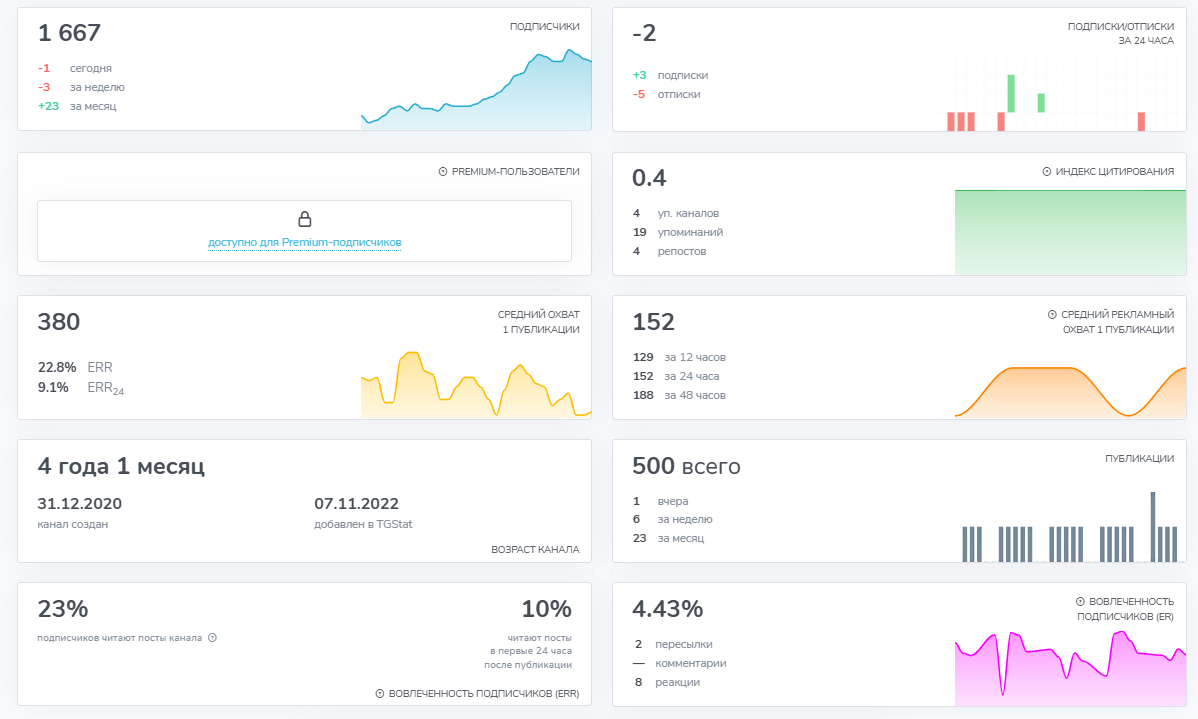Select the '129 за 12 часов' row

679,357
